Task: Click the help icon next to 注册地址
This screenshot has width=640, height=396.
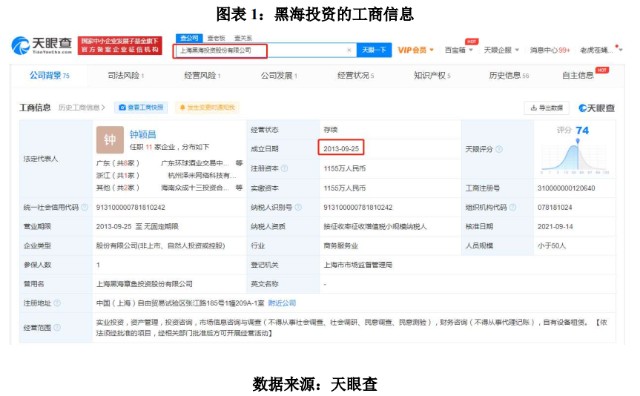Action: [57, 303]
